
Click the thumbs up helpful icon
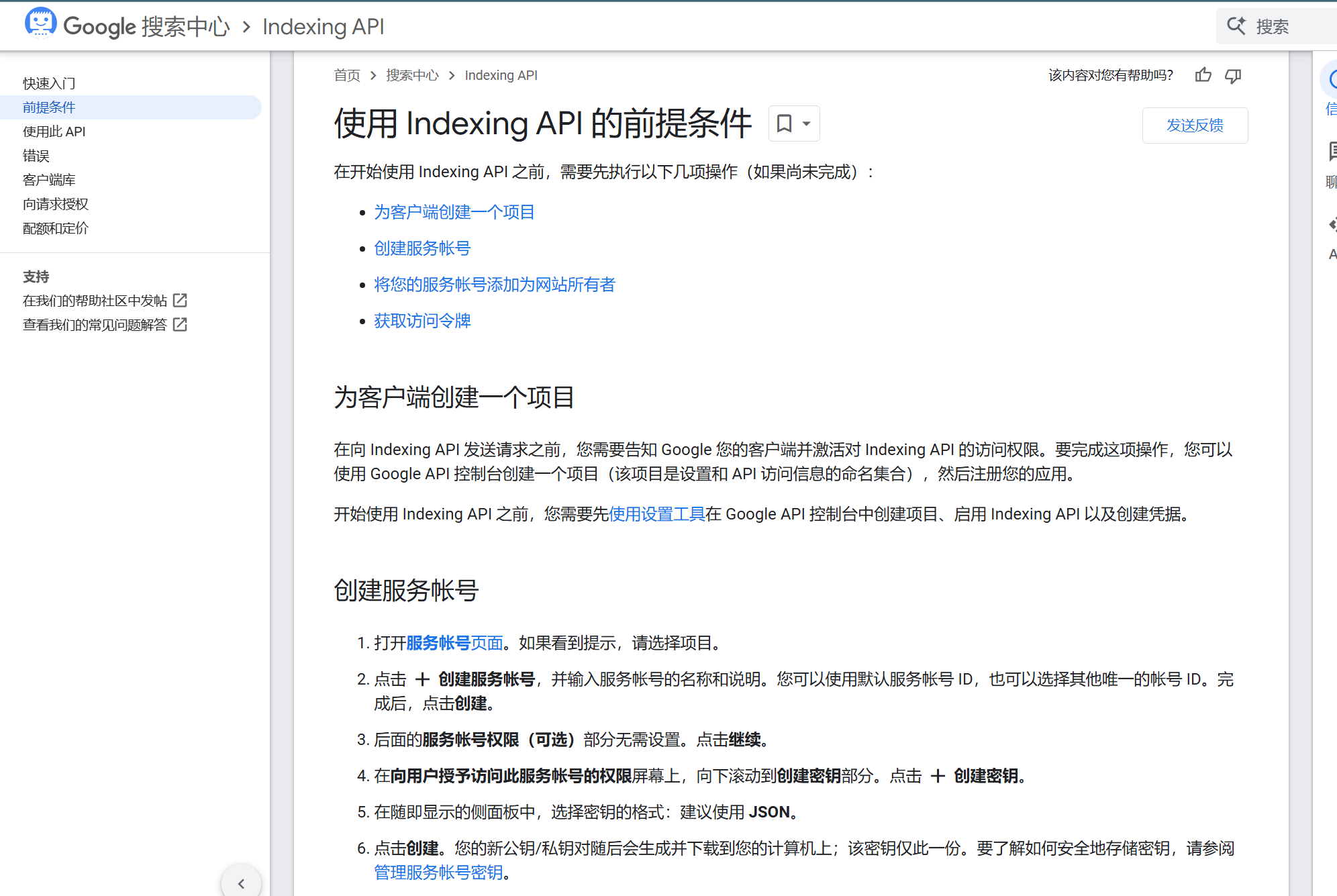pos(1203,75)
